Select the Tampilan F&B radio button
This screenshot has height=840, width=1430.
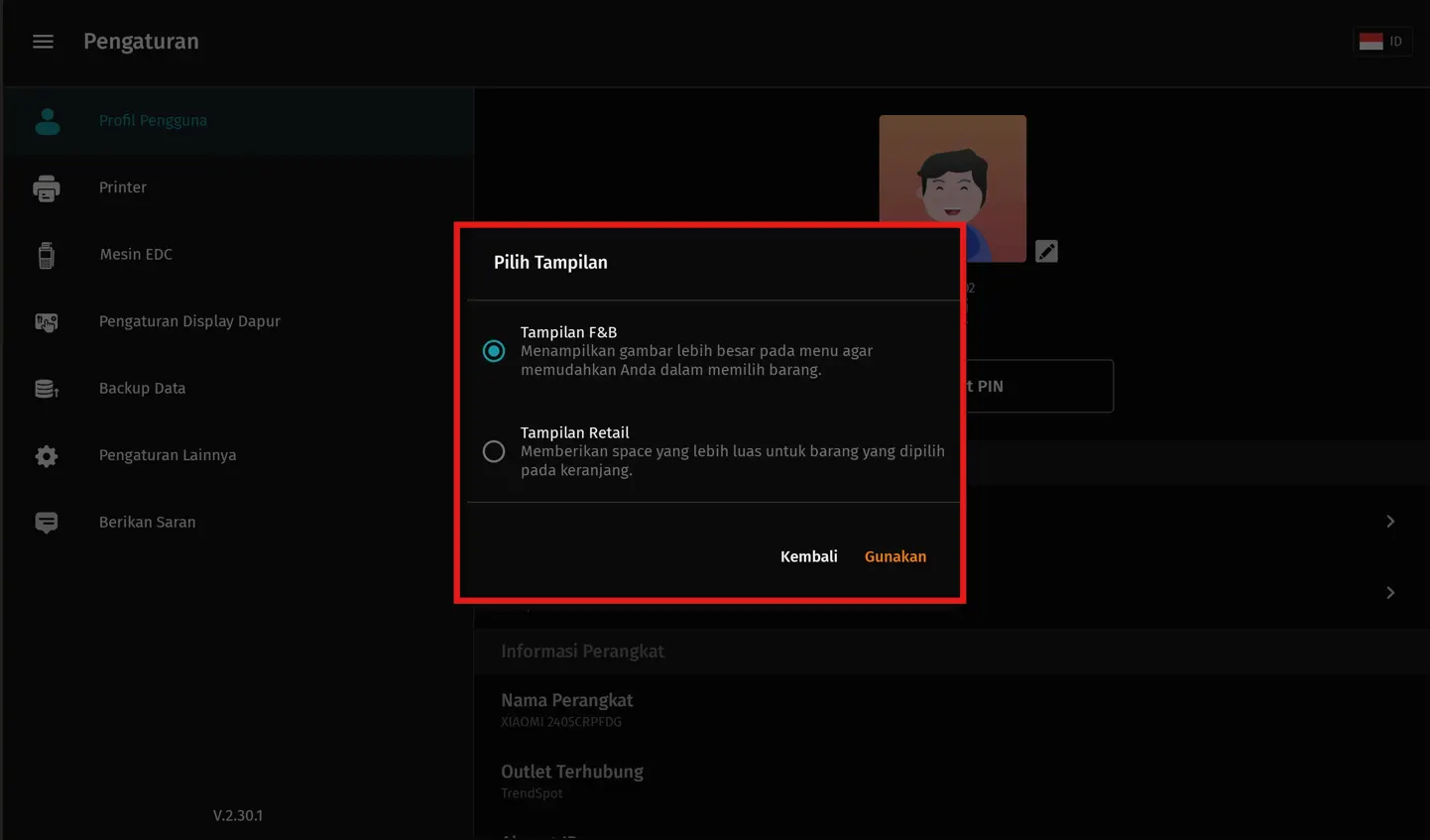pyautogui.click(x=494, y=351)
